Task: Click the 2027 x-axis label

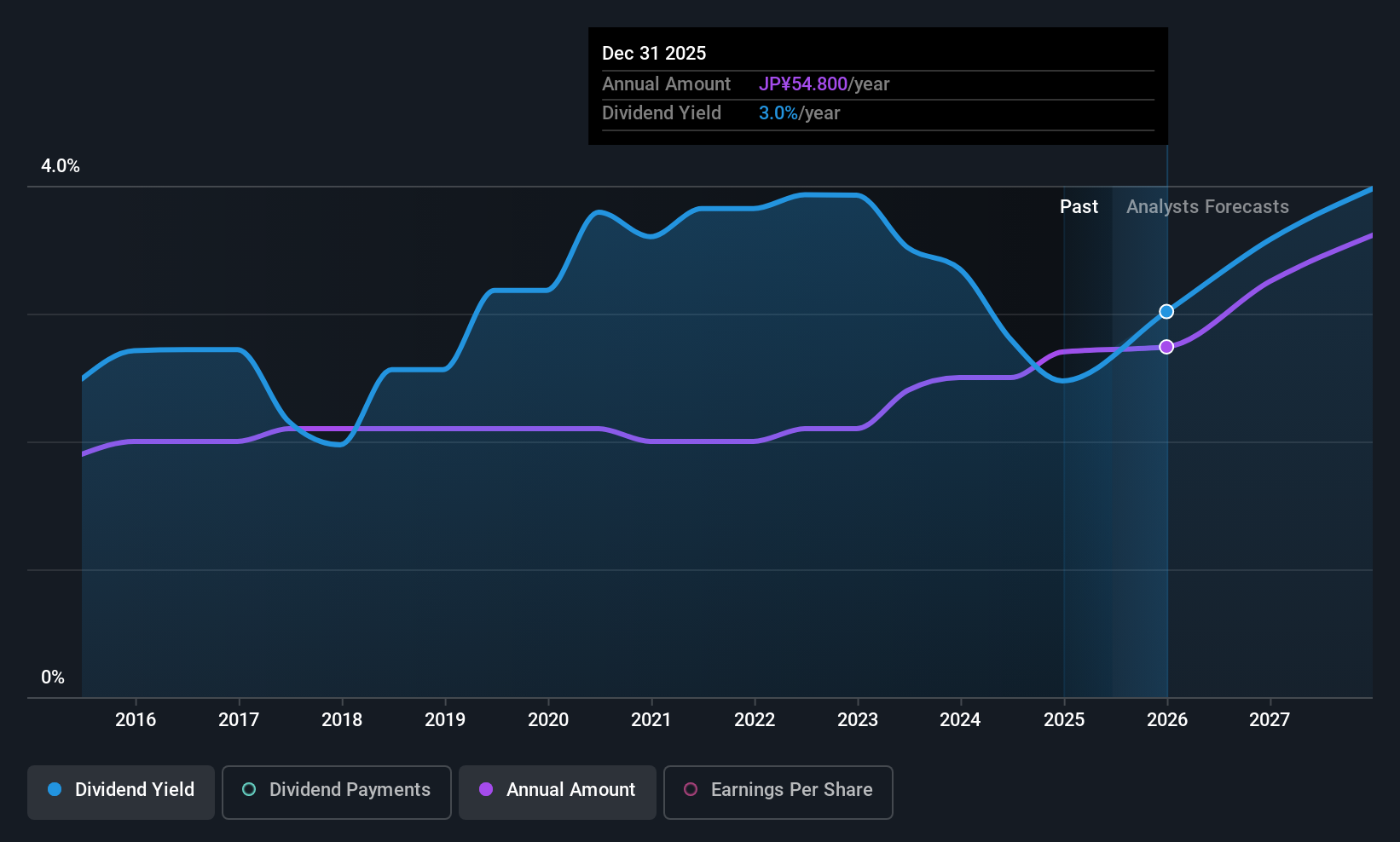Action: tap(1270, 719)
